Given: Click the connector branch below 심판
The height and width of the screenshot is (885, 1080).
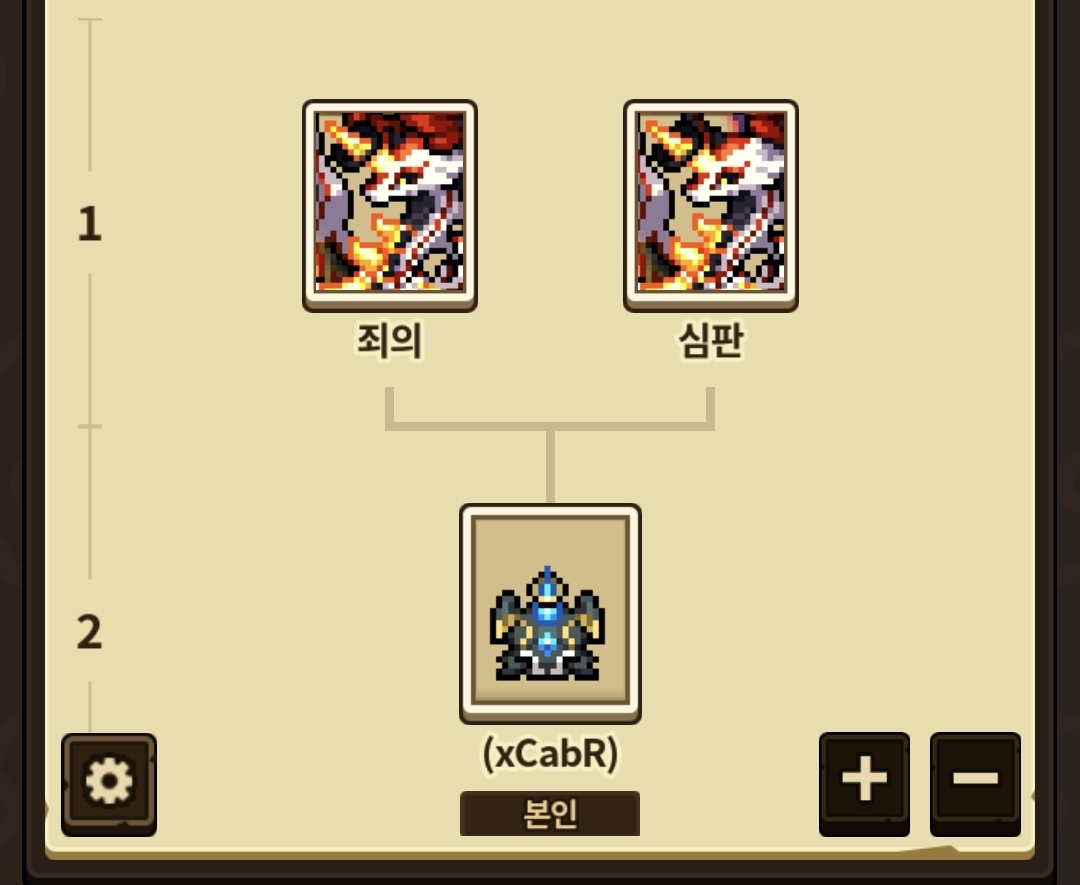Looking at the screenshot, I should (x=710, y=408).
